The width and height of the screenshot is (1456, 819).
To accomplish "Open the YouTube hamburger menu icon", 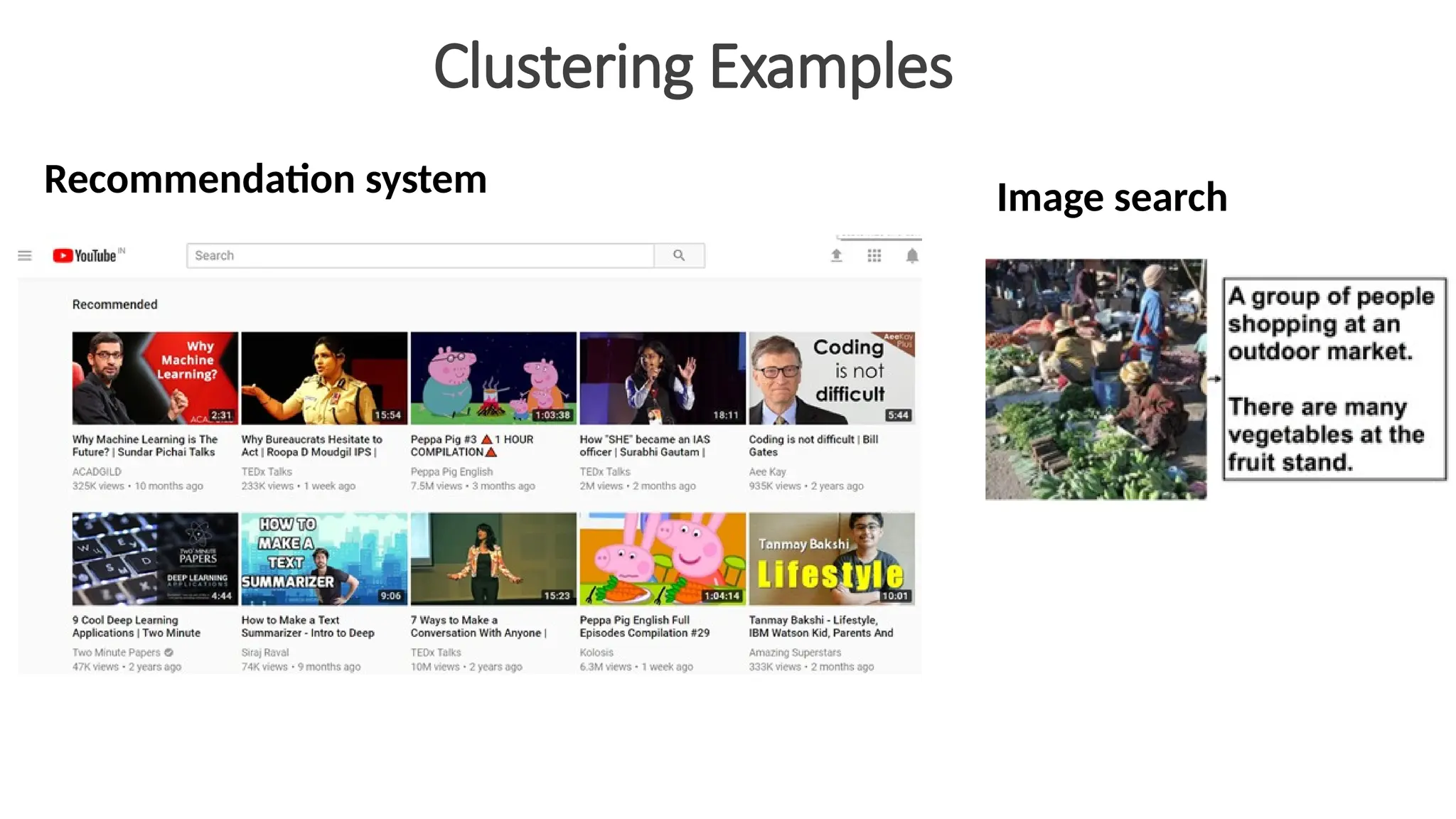I will [25, 255].
